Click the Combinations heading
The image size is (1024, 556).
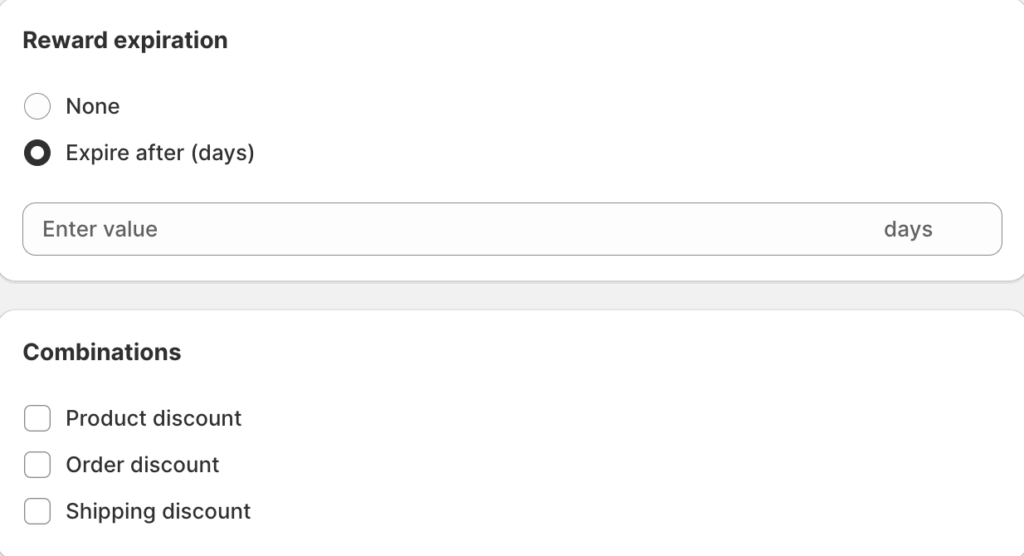point(102,353)
